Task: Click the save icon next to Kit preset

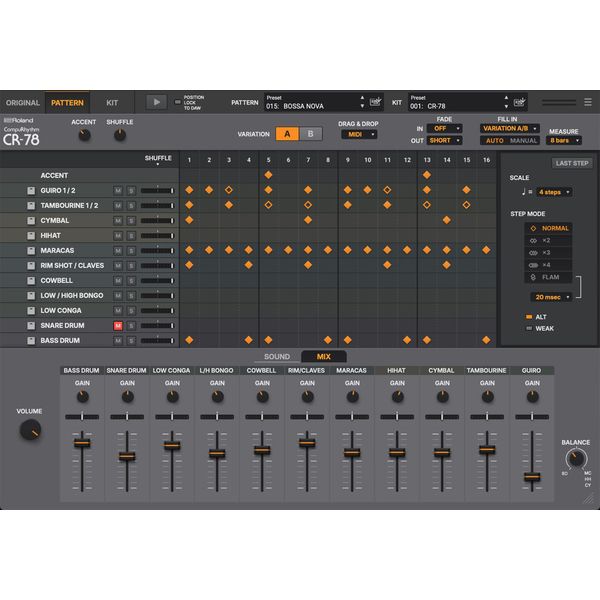Action: pos(520,102)
